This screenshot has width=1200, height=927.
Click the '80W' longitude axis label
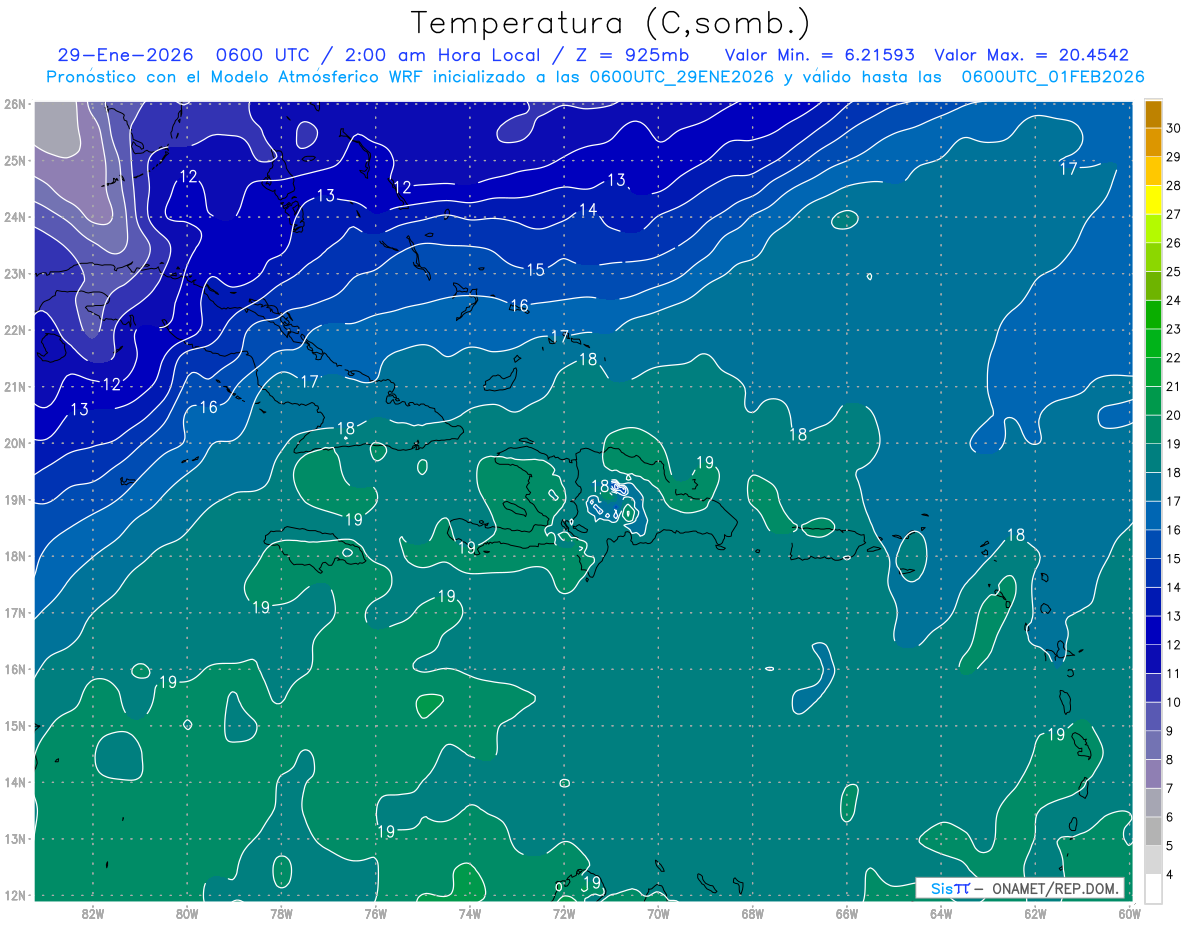click(187, 912)
